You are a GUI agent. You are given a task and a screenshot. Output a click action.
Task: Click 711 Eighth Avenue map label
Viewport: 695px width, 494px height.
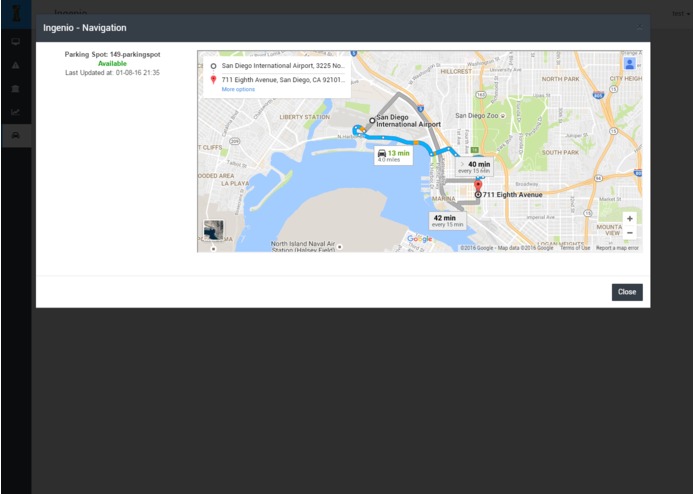click(512, 195)
